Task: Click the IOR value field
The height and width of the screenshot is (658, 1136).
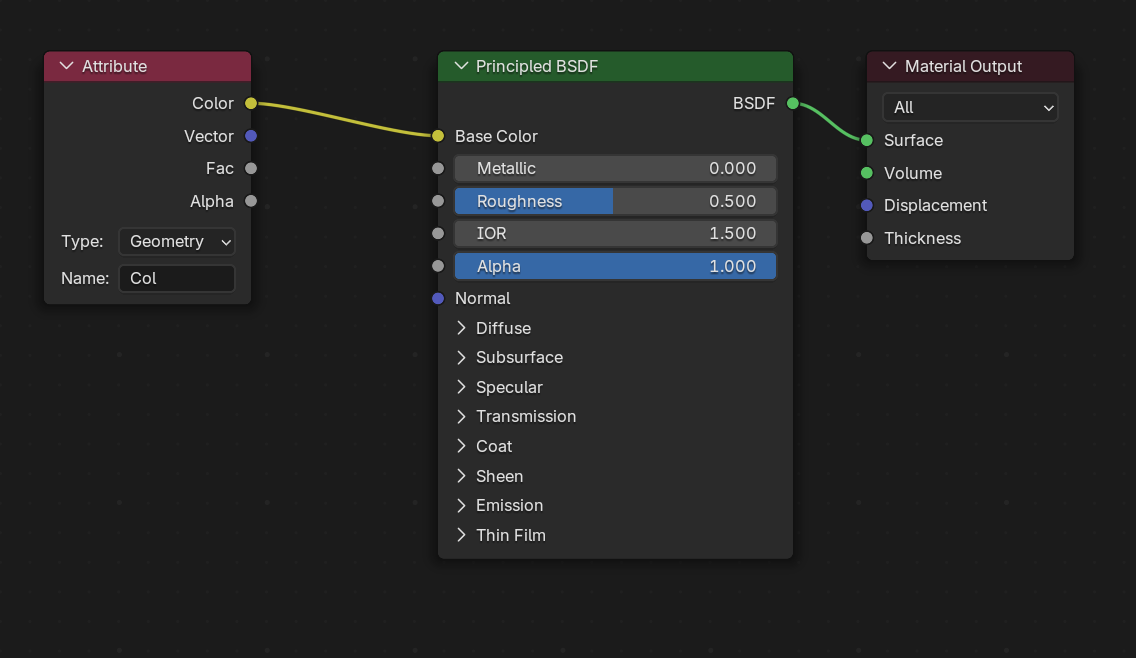Action: click(615, 233)
